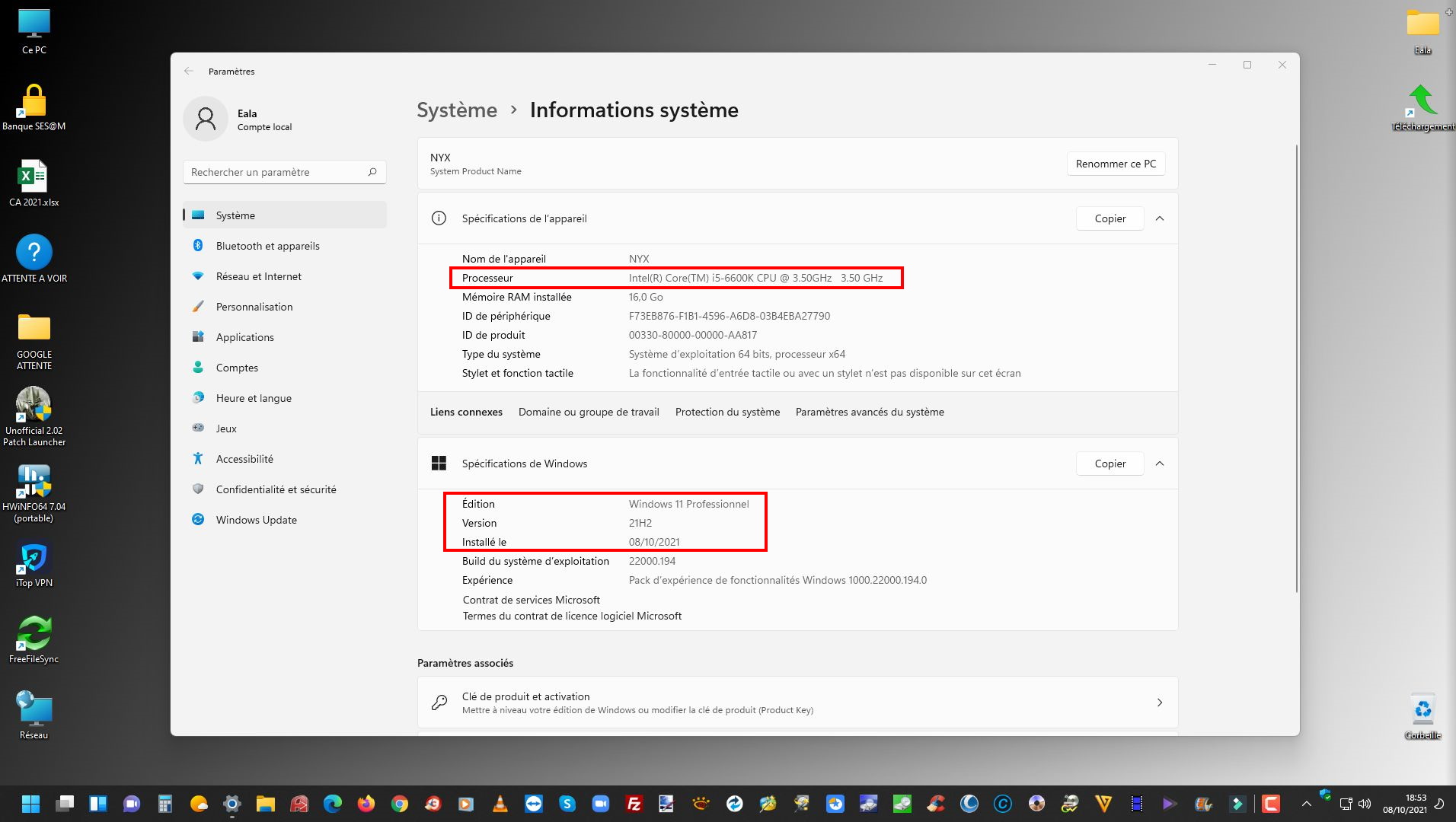Click the Windows Start button on taskbar
Image resolution: width=1456 pixels, height=822 pixels.
30,804
